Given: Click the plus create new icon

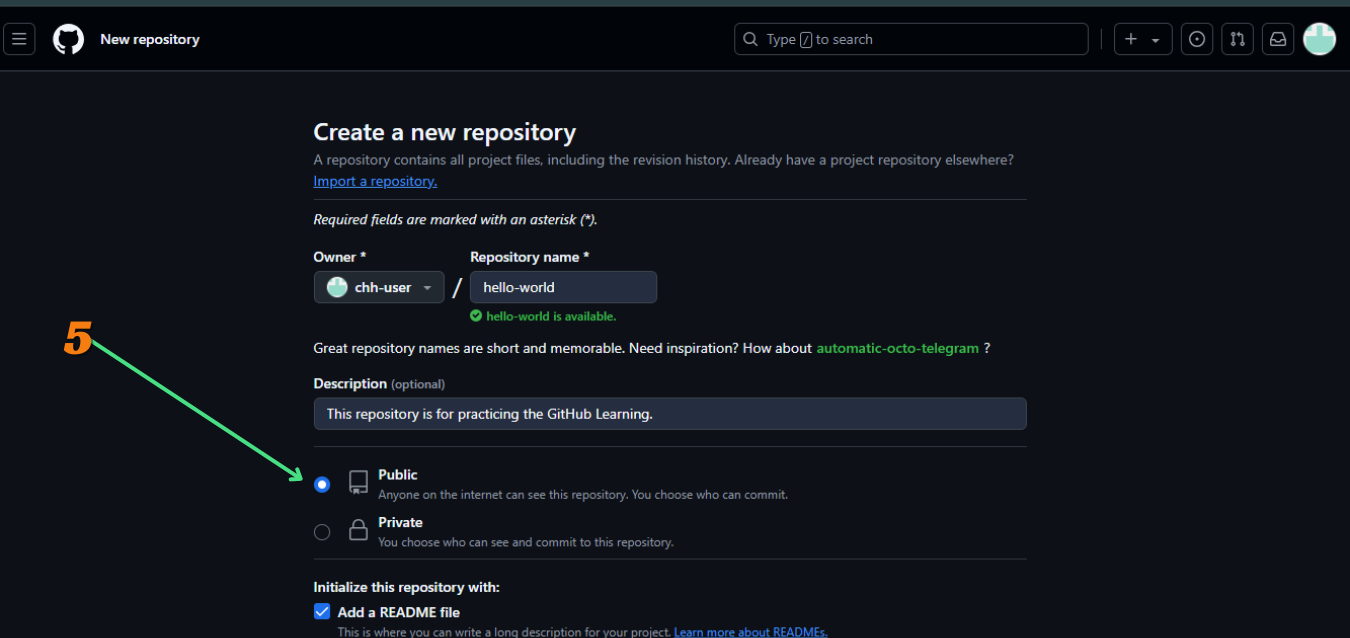Looking at the screenshot, I should click(1131, 39).
